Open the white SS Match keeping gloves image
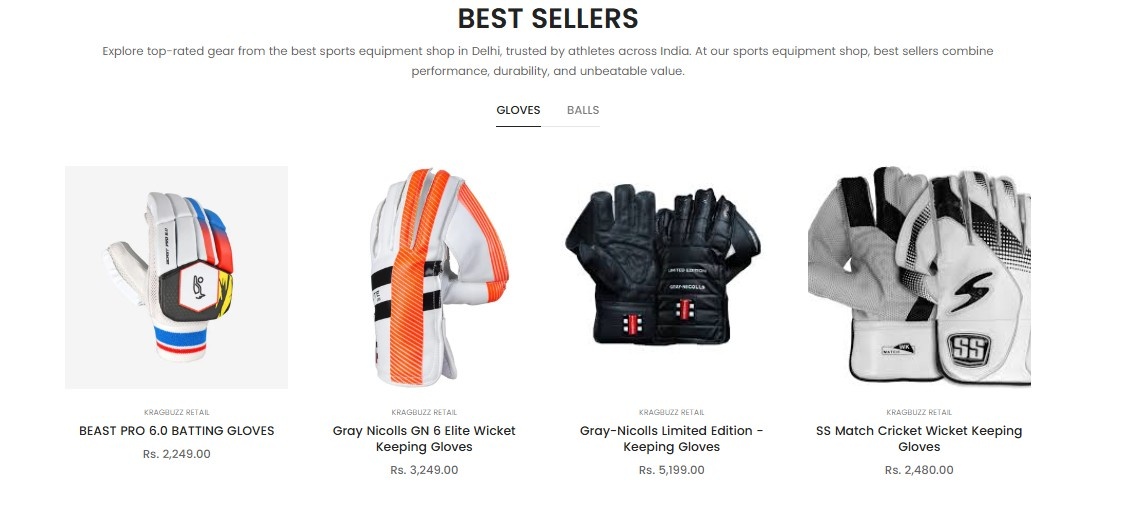The image size is (1130, 506). click(919, 278)
